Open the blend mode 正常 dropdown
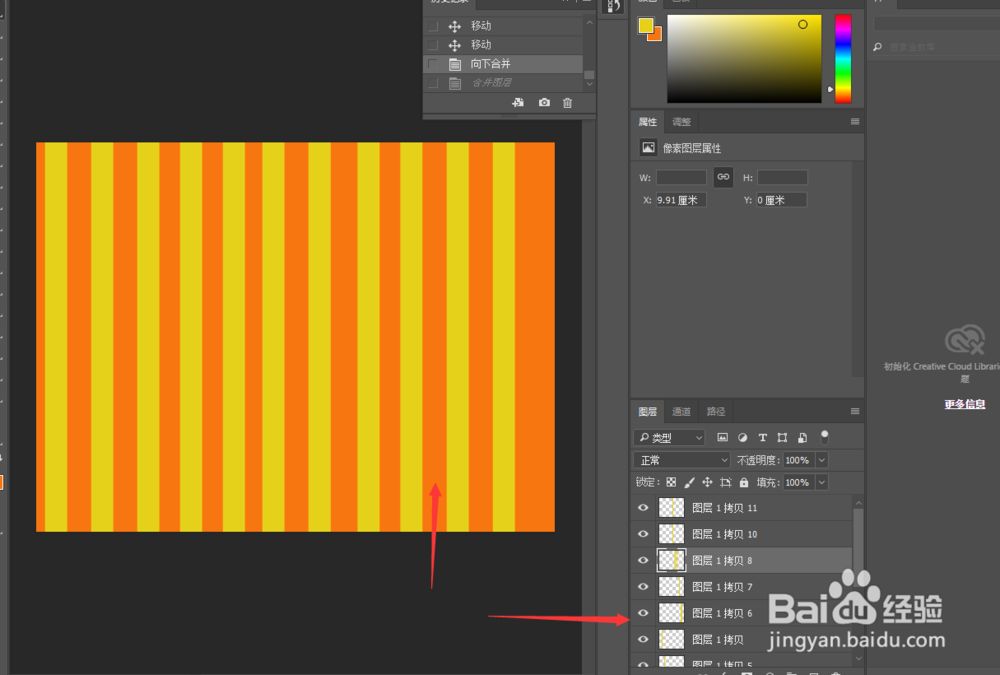Screen dimensions: 1000x675 pyautogui.click(x=682, y=460)
